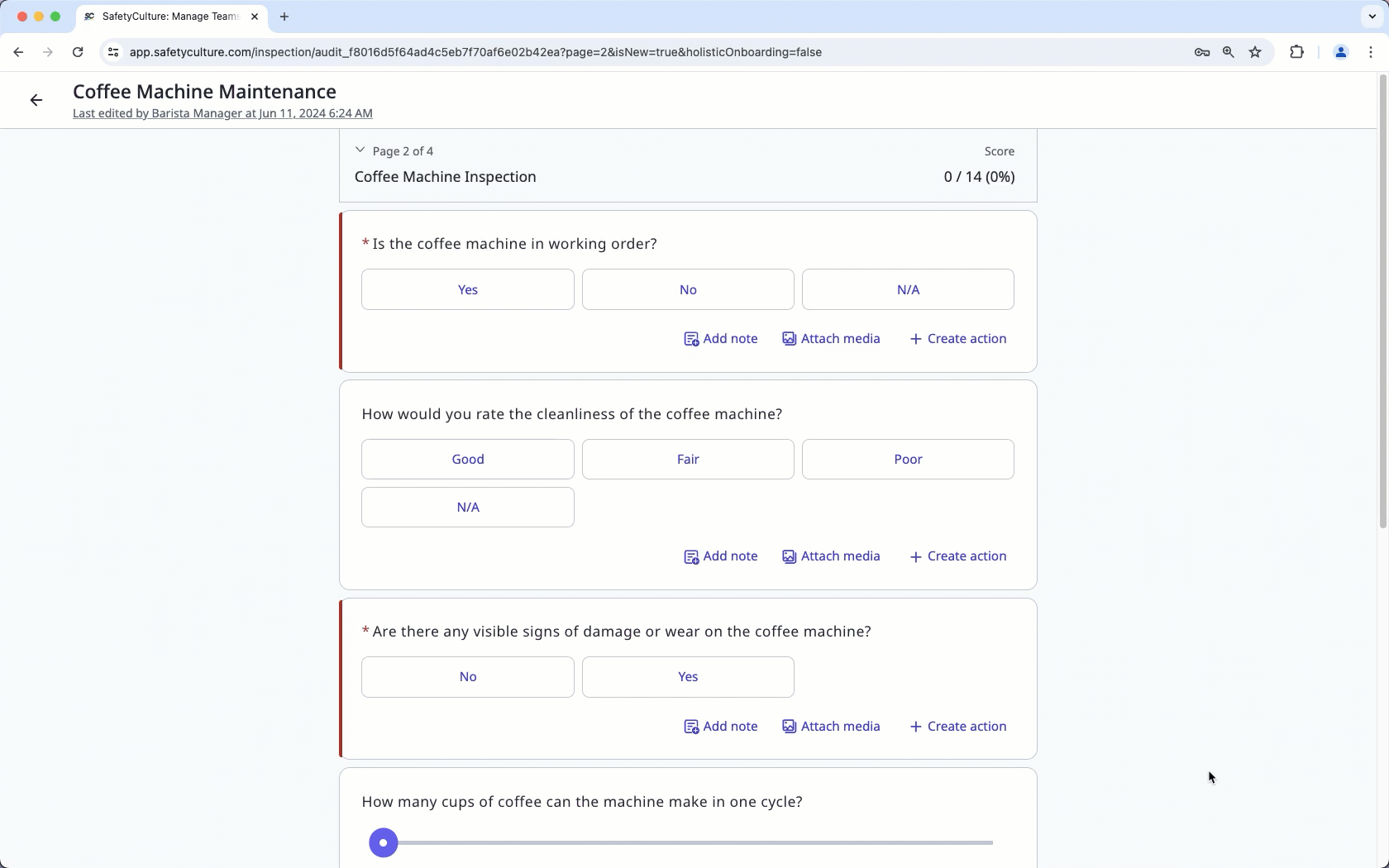Click the browser forward navigation arrow
The width and height of the screenshot is (1389, 868).
(48, 52)
